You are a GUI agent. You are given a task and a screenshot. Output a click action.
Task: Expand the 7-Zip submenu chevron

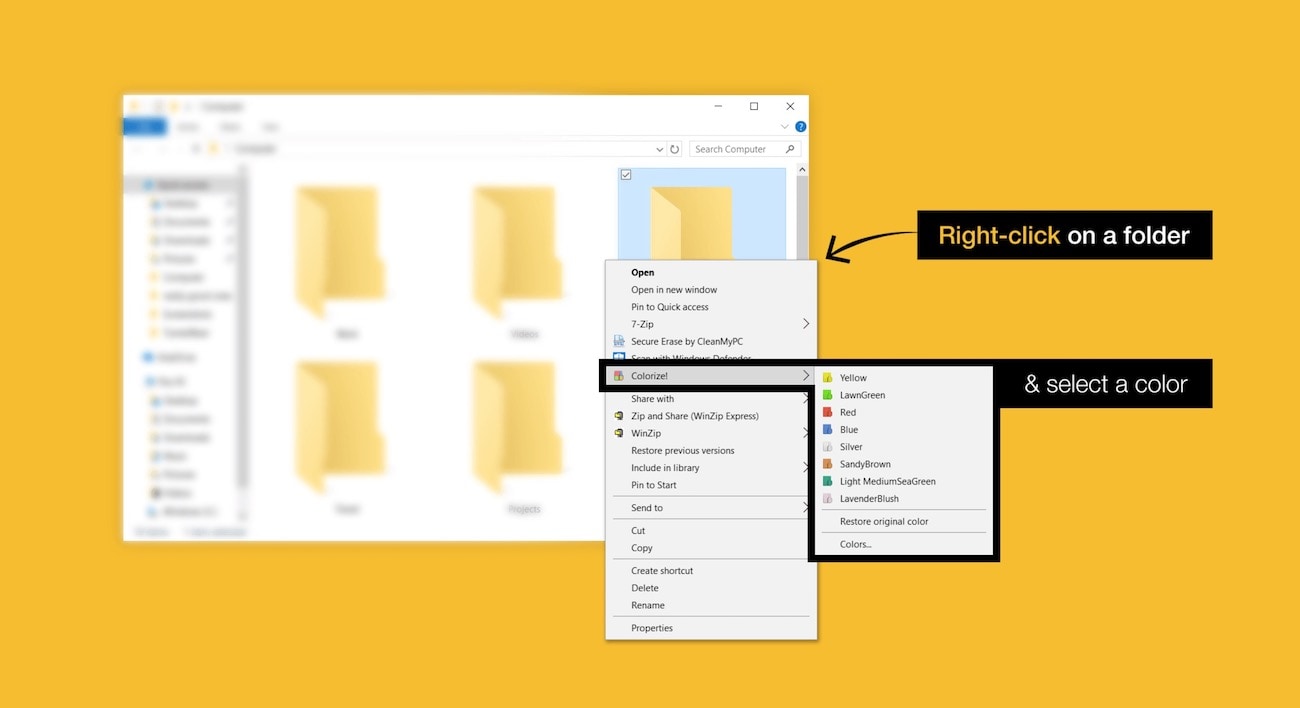pyautogui.click(x=806, y=324)
